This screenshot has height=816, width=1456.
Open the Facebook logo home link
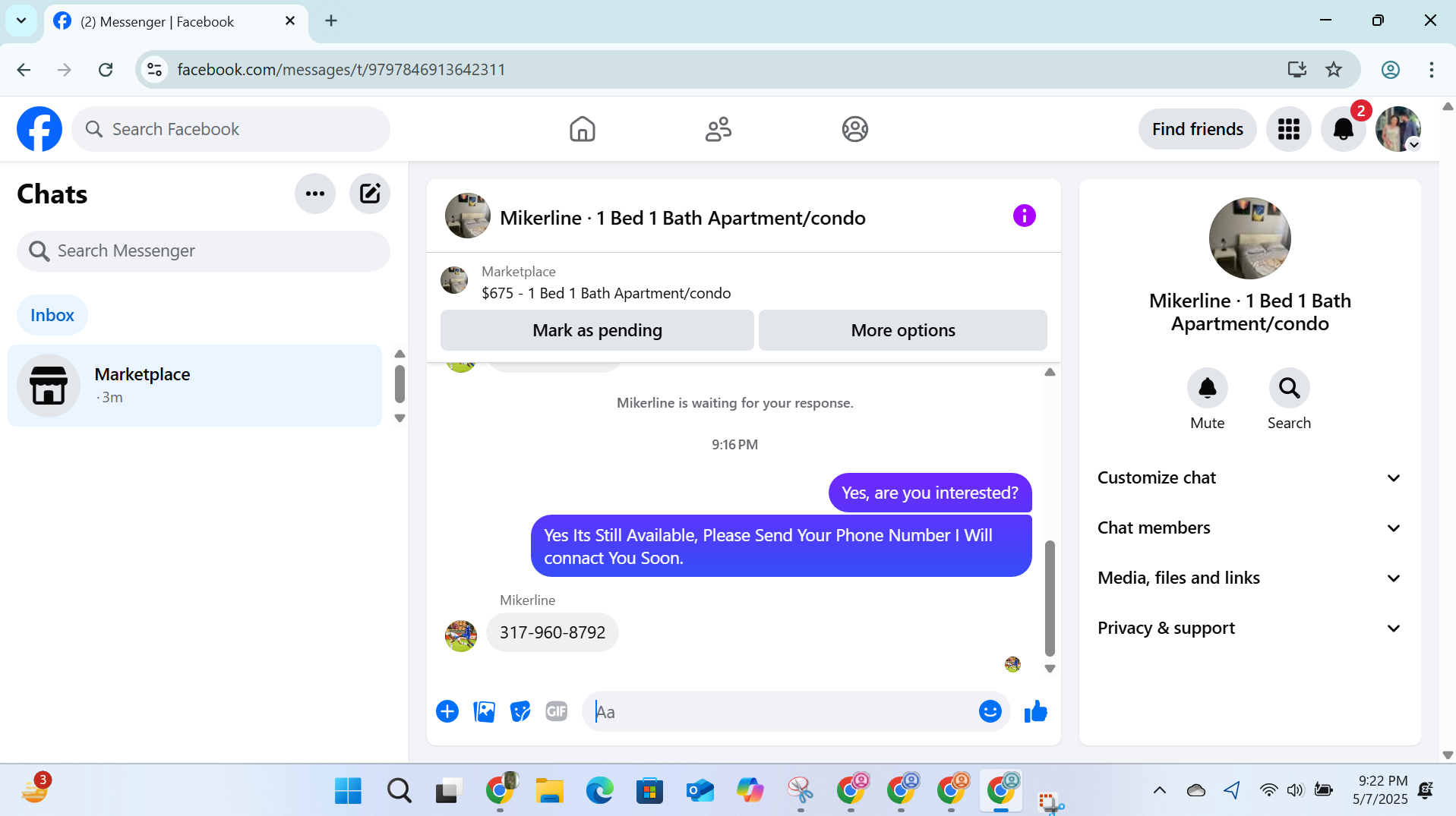(x=39, y=129)
